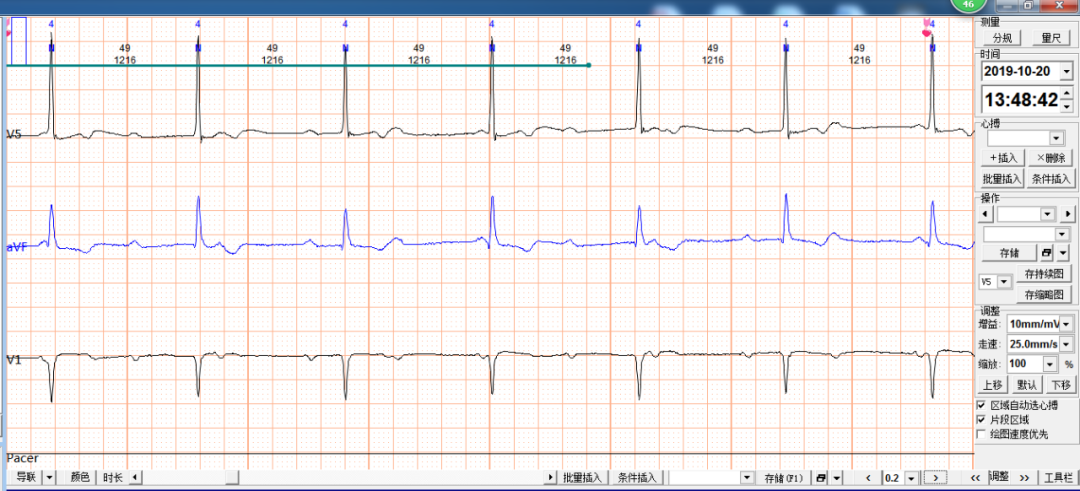
Task: Click 条件插入 in the bottom toolbar
Action: tap(638, 477)
